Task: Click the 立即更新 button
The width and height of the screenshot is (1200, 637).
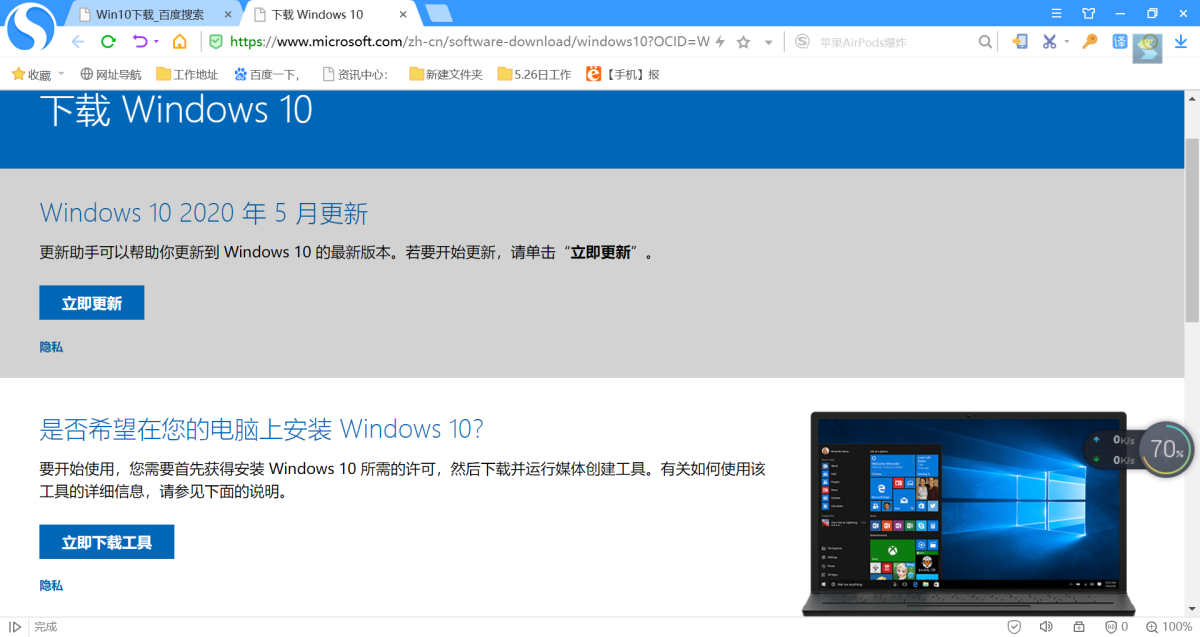Action: click(x=92, y=303)
